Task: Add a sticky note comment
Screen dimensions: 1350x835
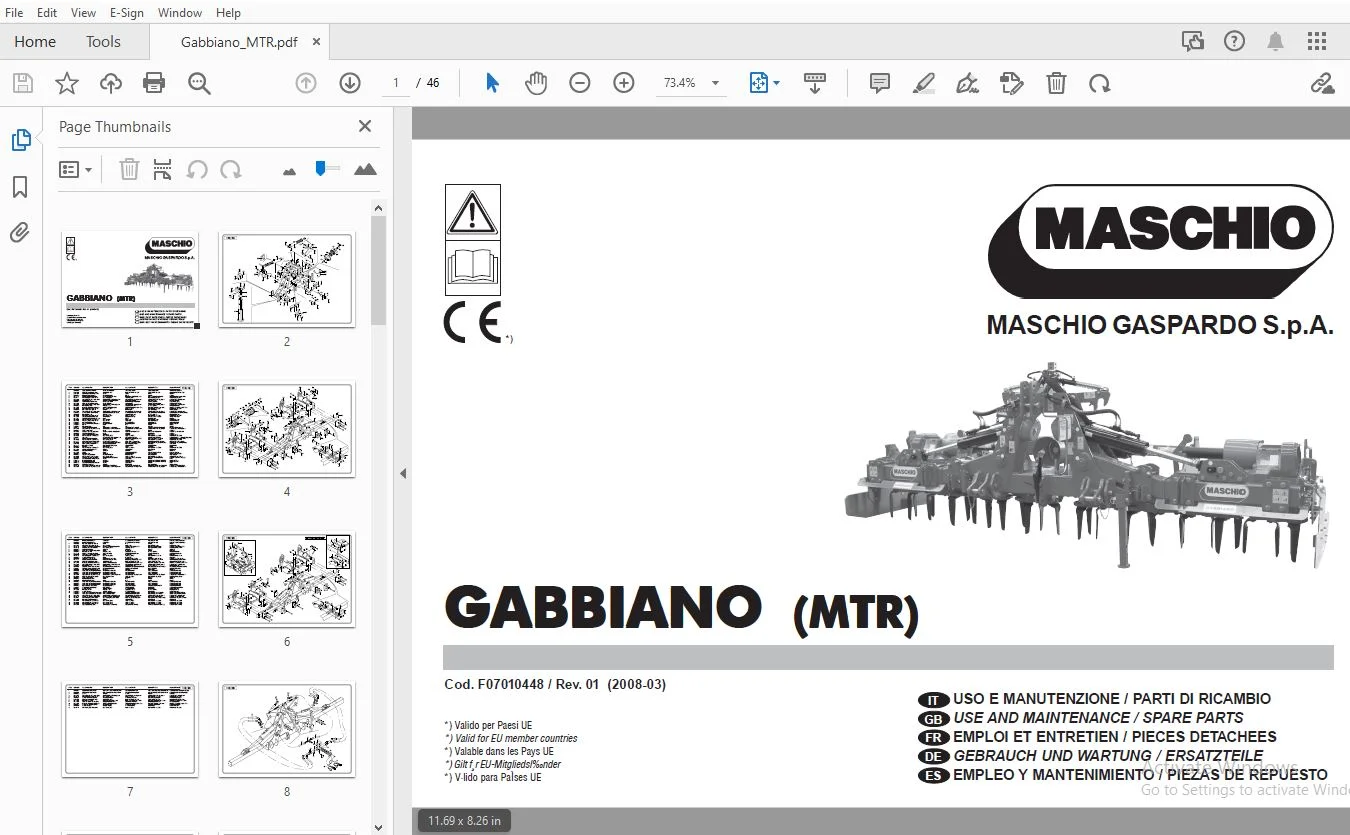Action: tap(880, 83)
